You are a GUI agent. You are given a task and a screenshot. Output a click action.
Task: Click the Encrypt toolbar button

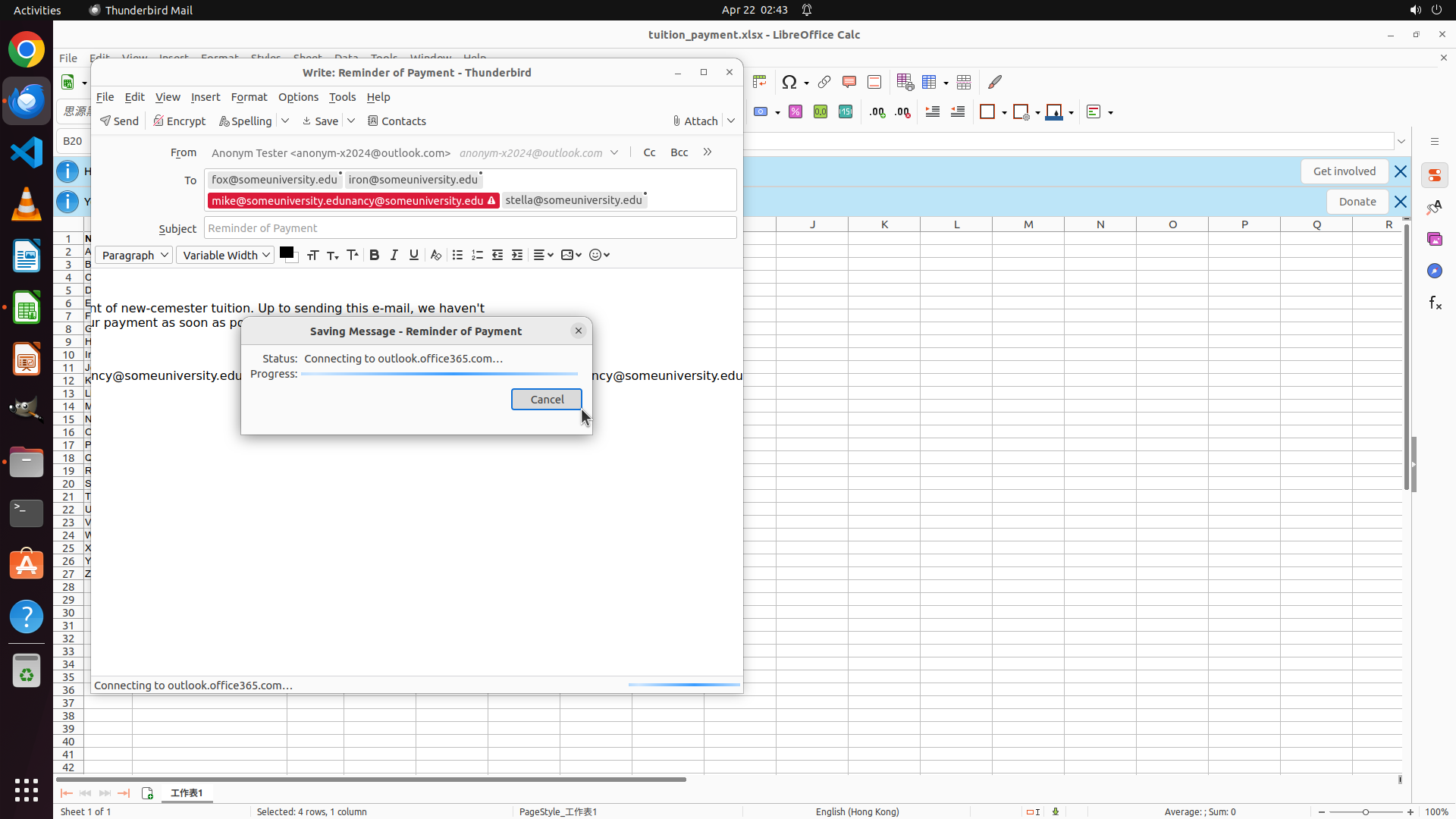point(179,121)
